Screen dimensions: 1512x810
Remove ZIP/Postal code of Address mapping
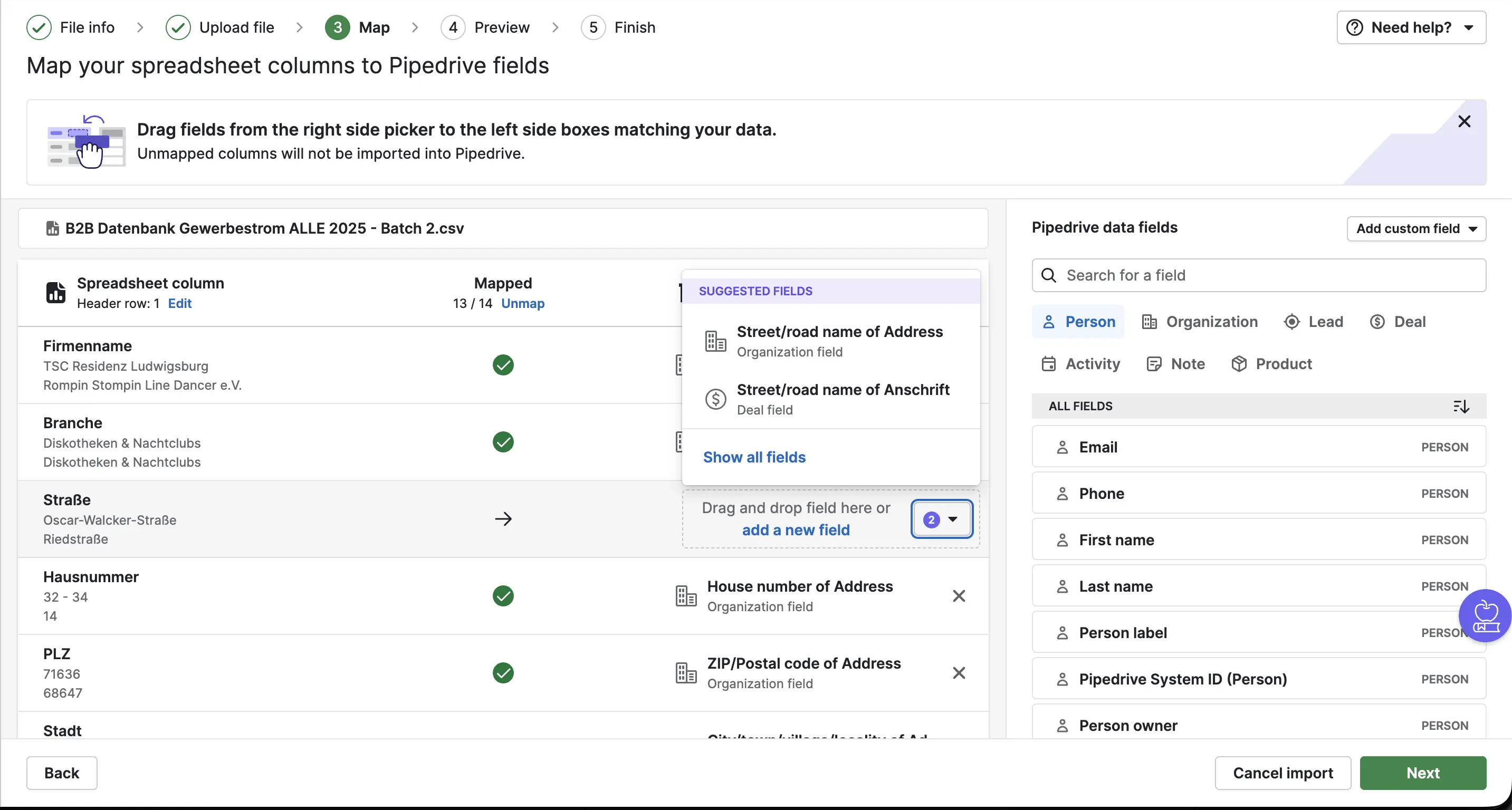coord(959,673)
